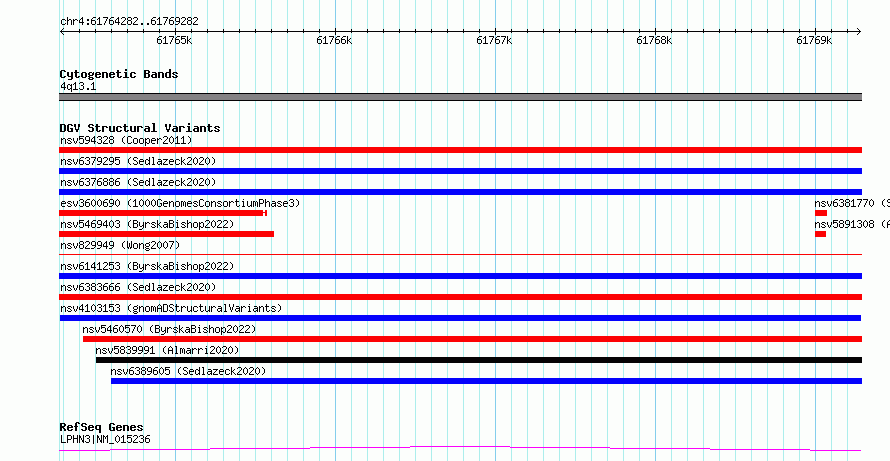The height and width of the screenshot is (461, 890).
Task: Click the 4q13.1 gray cytogenetic band bar
Action: [460, 97]
